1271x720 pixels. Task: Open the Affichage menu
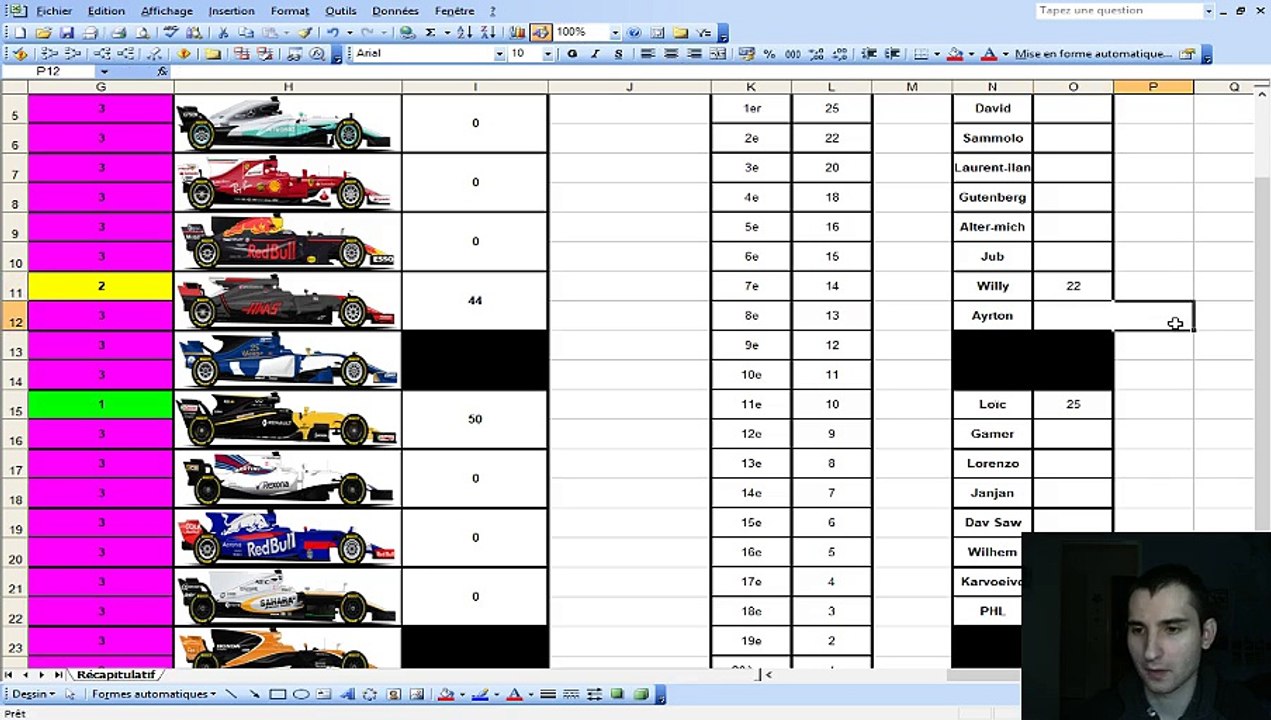point(167,11)
